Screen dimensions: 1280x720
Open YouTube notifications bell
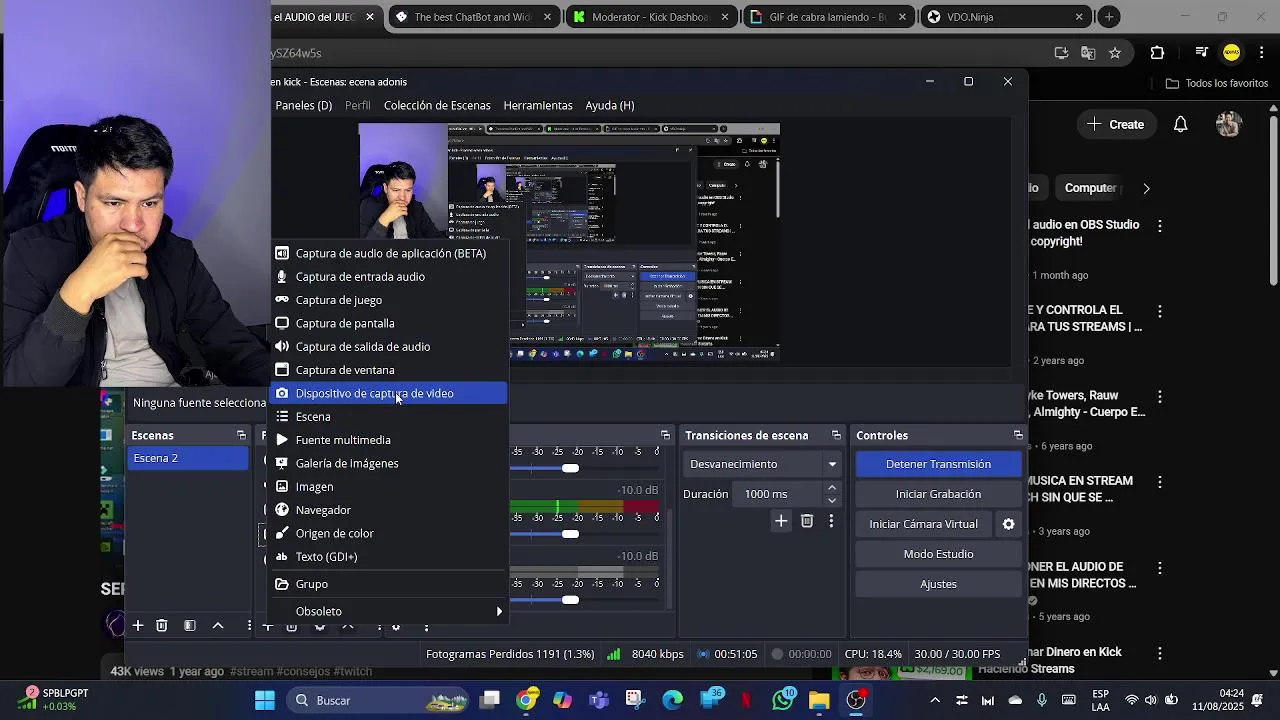click(x=1181, y=124)
